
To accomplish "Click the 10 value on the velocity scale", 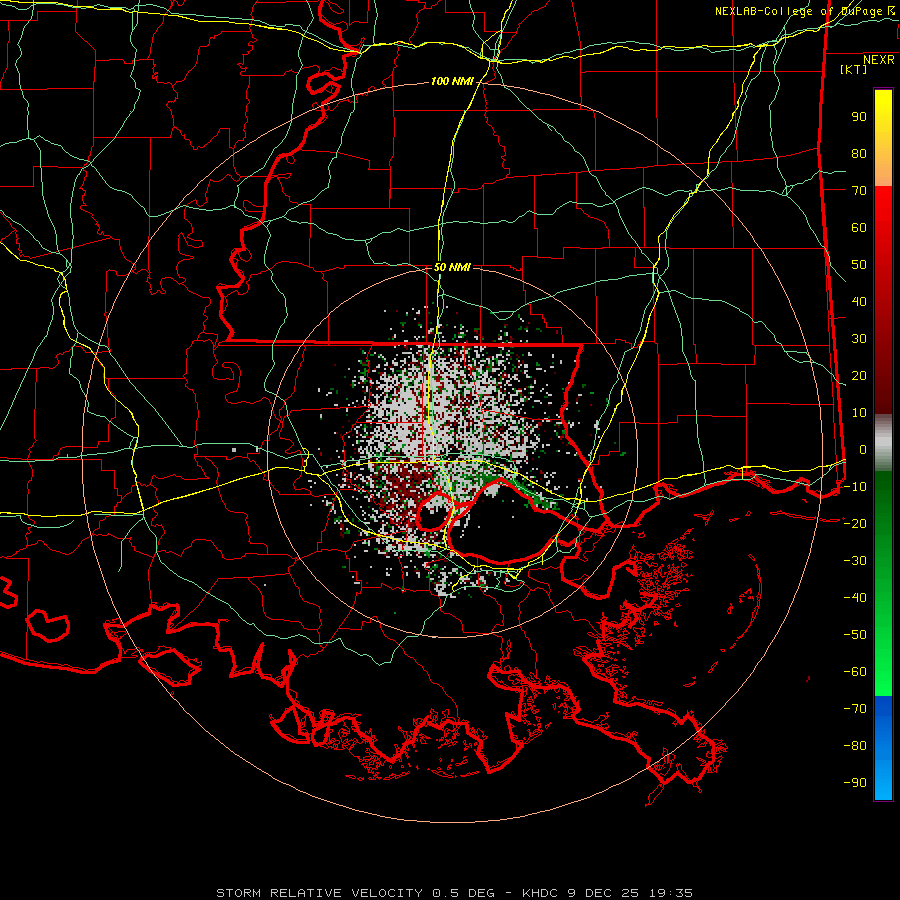I will point(859,413).
